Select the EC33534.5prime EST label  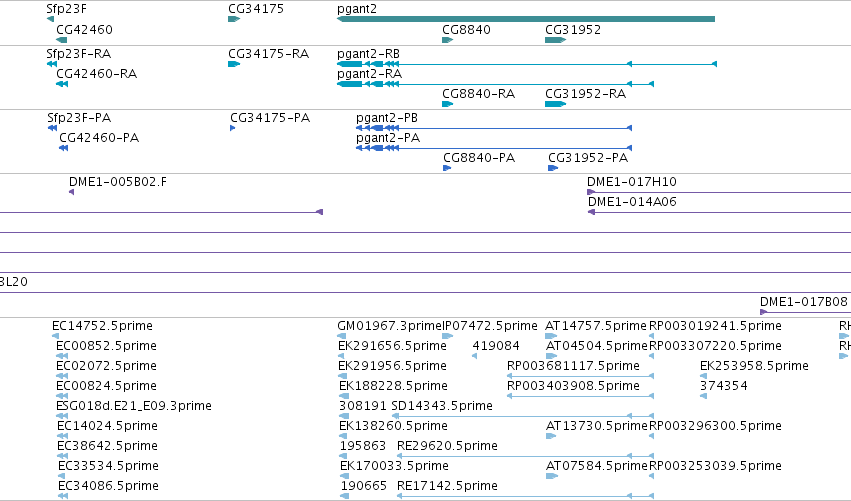(109, 466)
